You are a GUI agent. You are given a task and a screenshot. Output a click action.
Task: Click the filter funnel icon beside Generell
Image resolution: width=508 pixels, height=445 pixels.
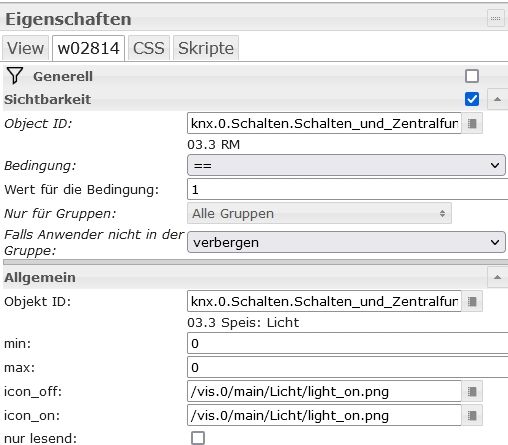(x=15, y=76)
